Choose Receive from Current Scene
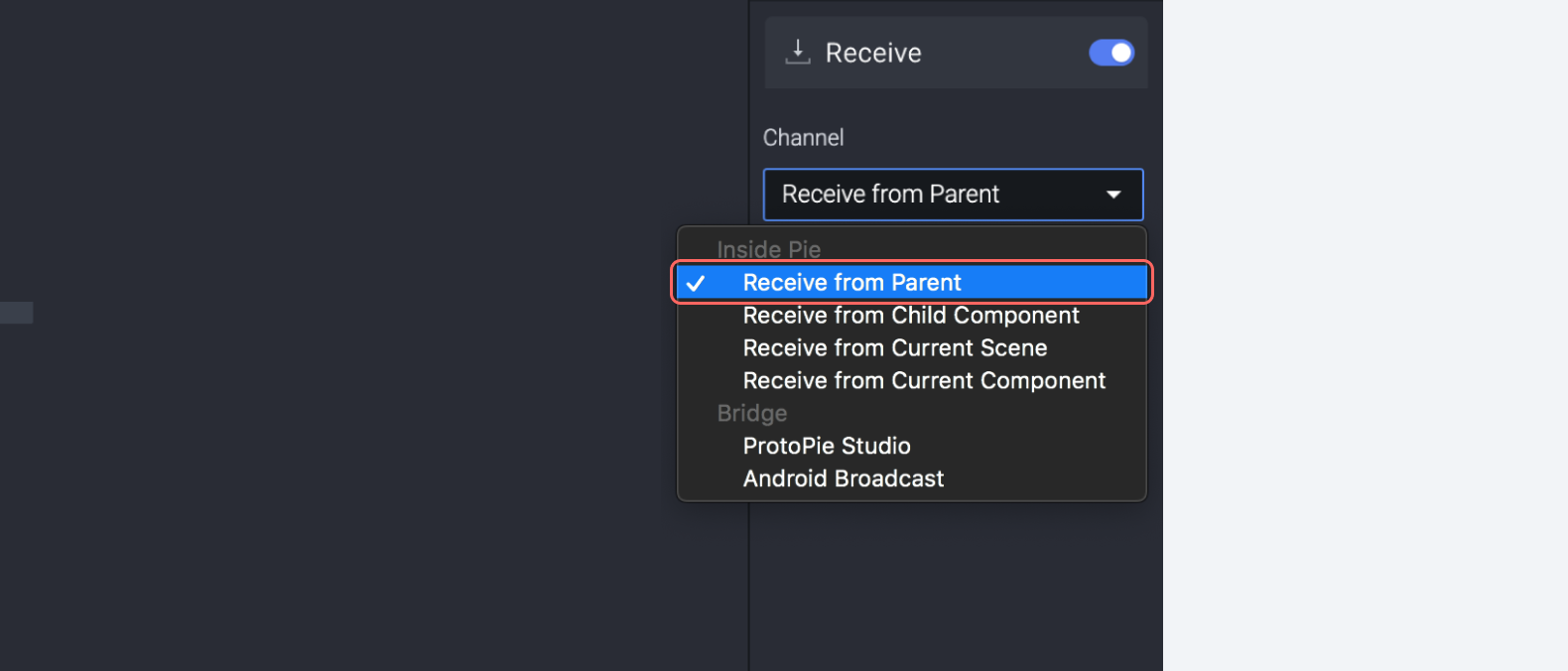 click(894, 347)
